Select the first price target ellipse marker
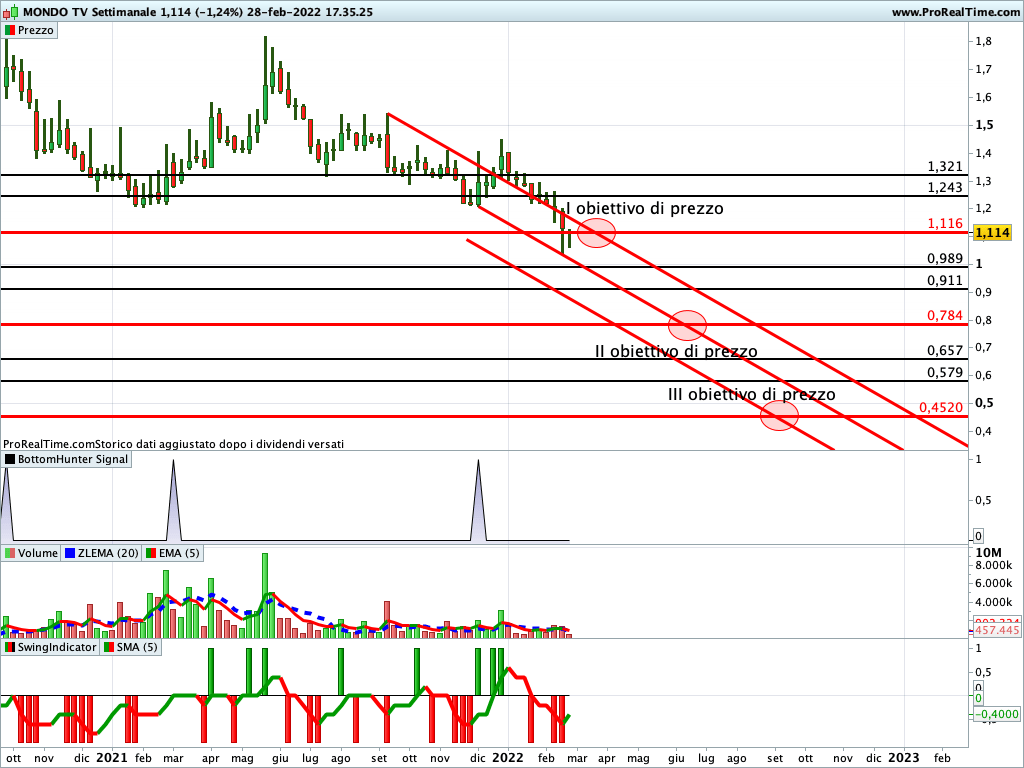The image size is (1024, 768). coord(596,233)
